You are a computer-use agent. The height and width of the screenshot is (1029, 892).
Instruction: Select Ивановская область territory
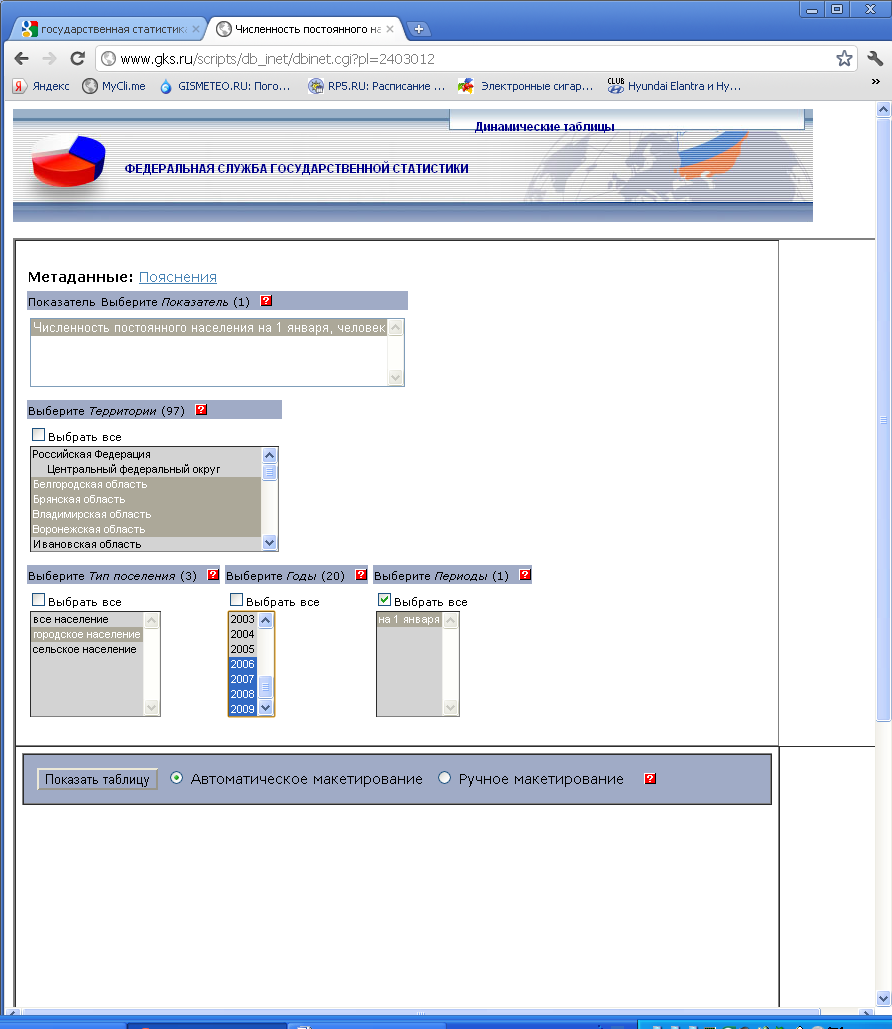(x=146, y=544)
